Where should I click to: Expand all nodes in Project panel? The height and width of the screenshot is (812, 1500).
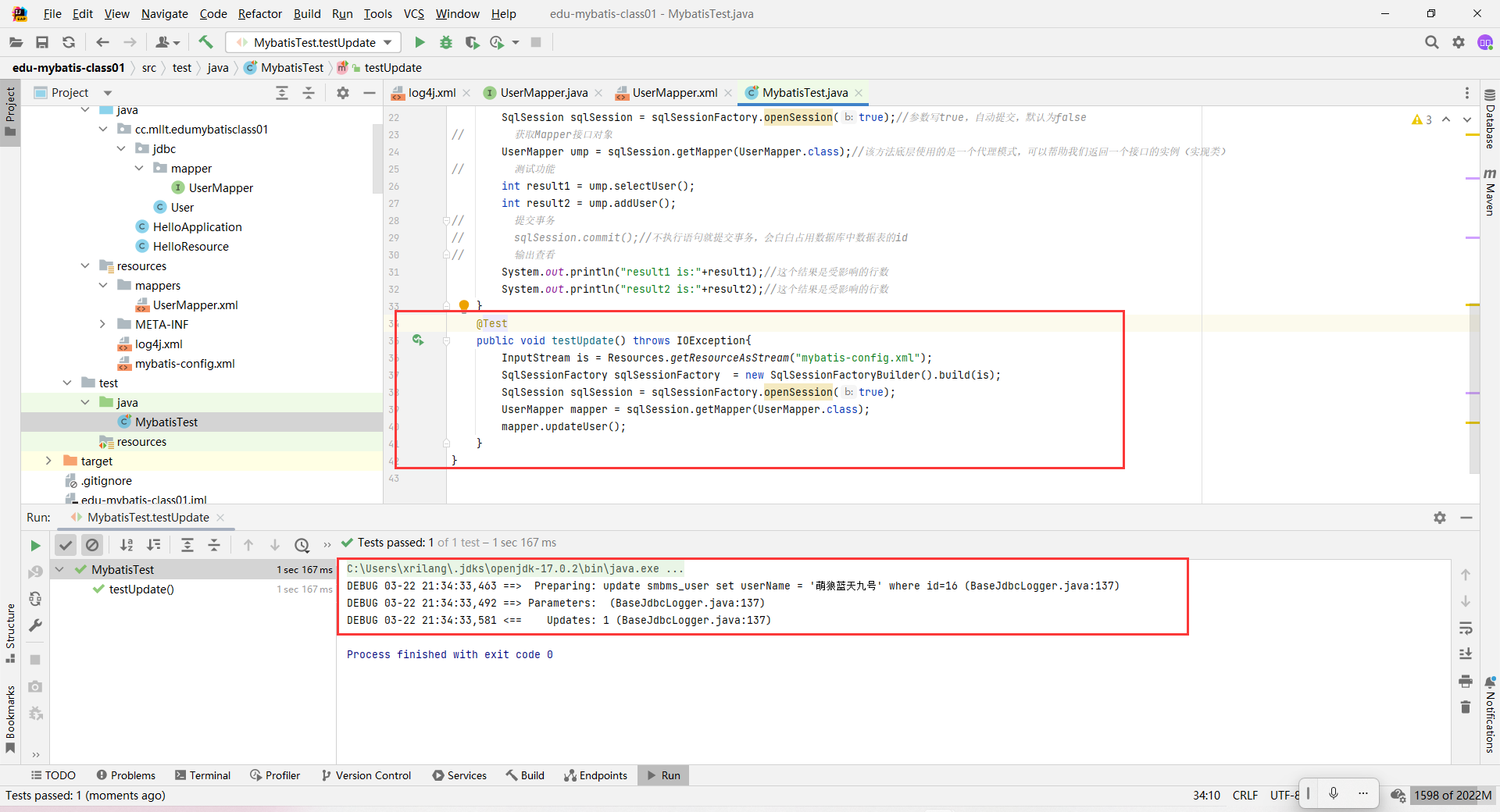[x=282, y=93]
